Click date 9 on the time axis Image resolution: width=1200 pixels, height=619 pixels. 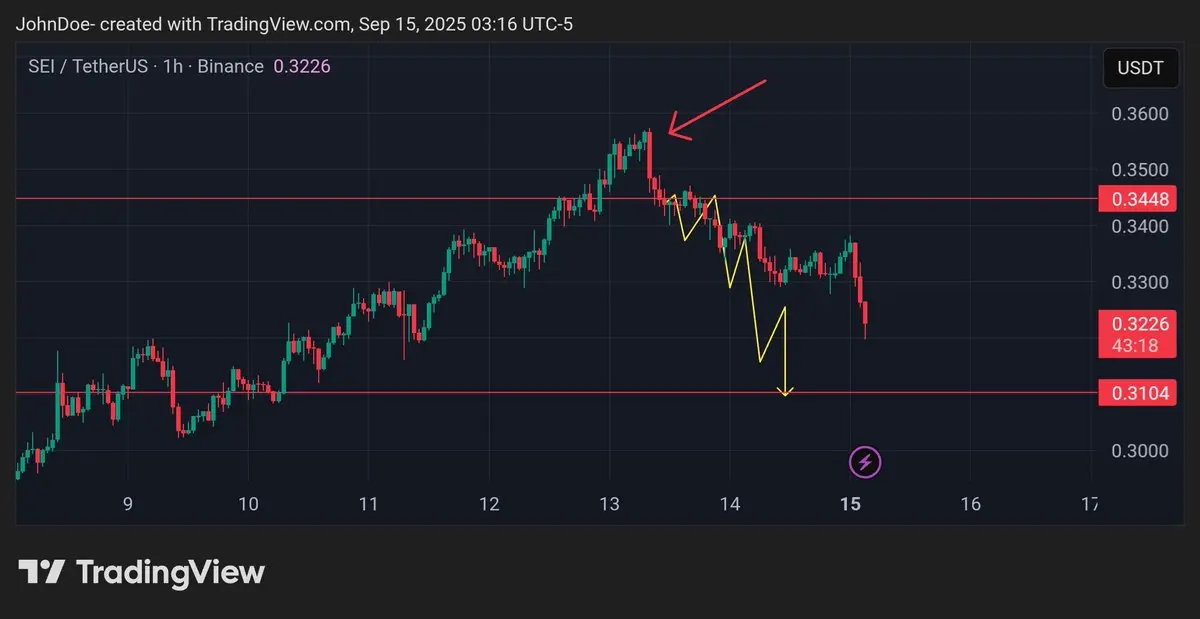(x=128, y=504)
